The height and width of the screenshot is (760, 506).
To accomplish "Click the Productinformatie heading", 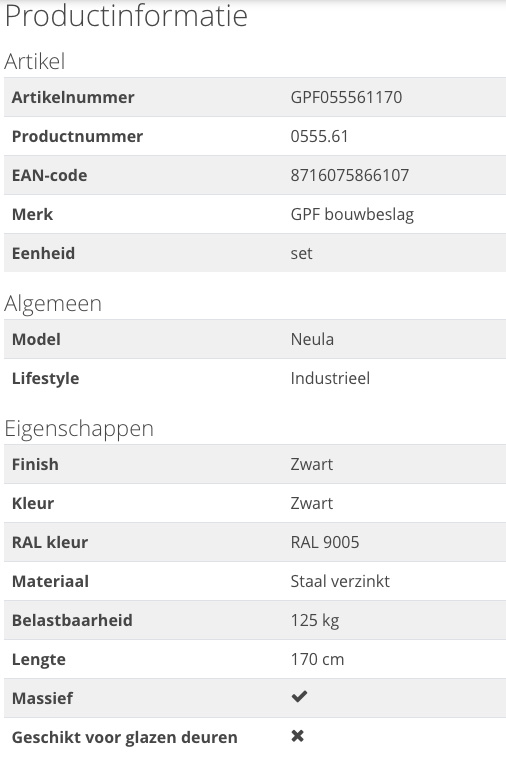I will 126,16.
